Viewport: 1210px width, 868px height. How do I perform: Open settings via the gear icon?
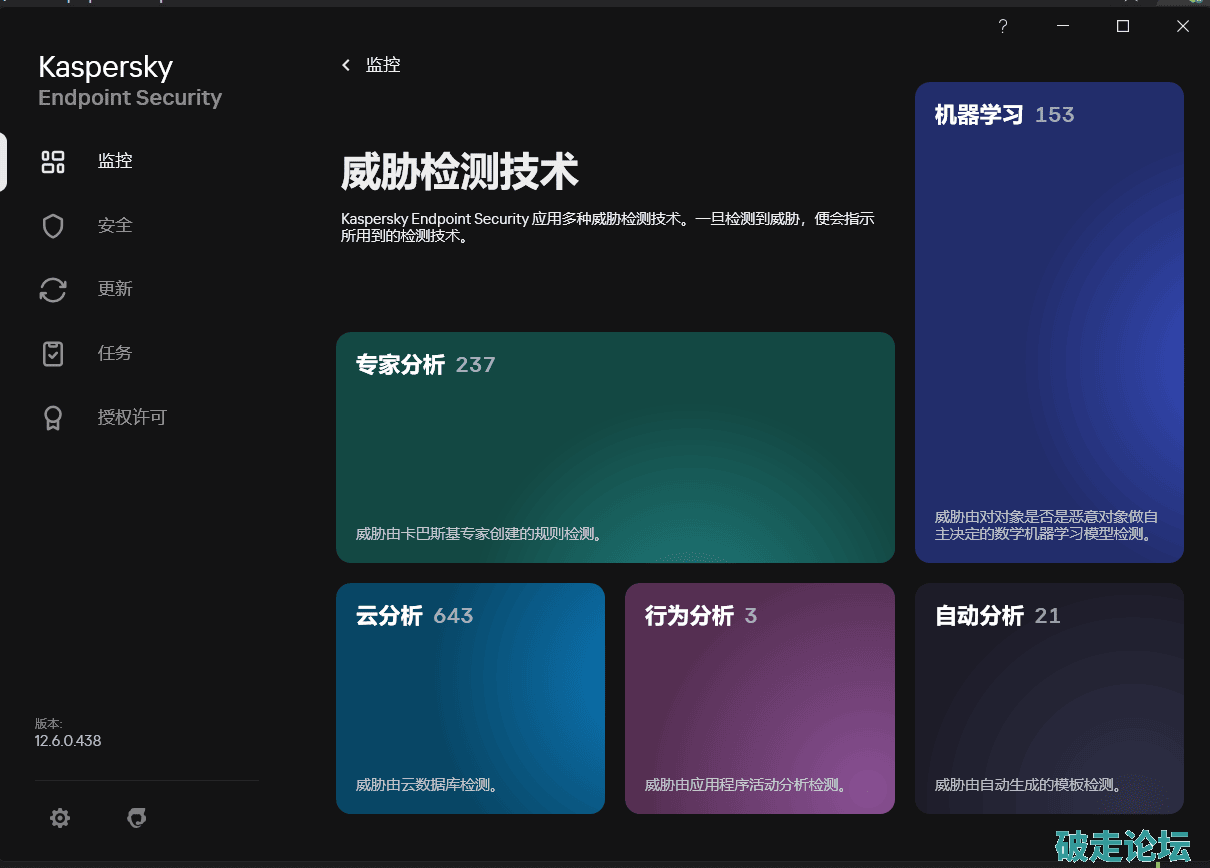point(60,818)
